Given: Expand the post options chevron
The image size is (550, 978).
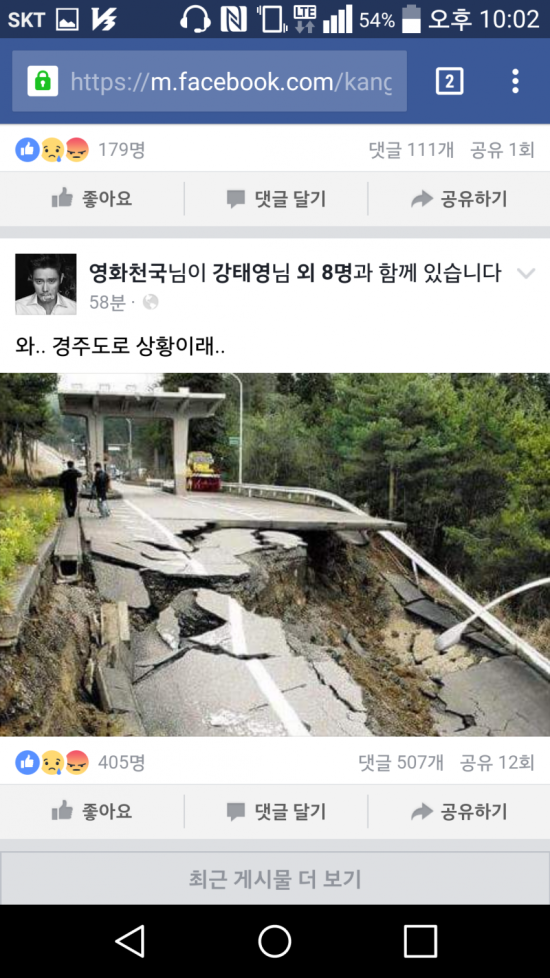Looking at the screenshot, I should [x=526, y=273].
